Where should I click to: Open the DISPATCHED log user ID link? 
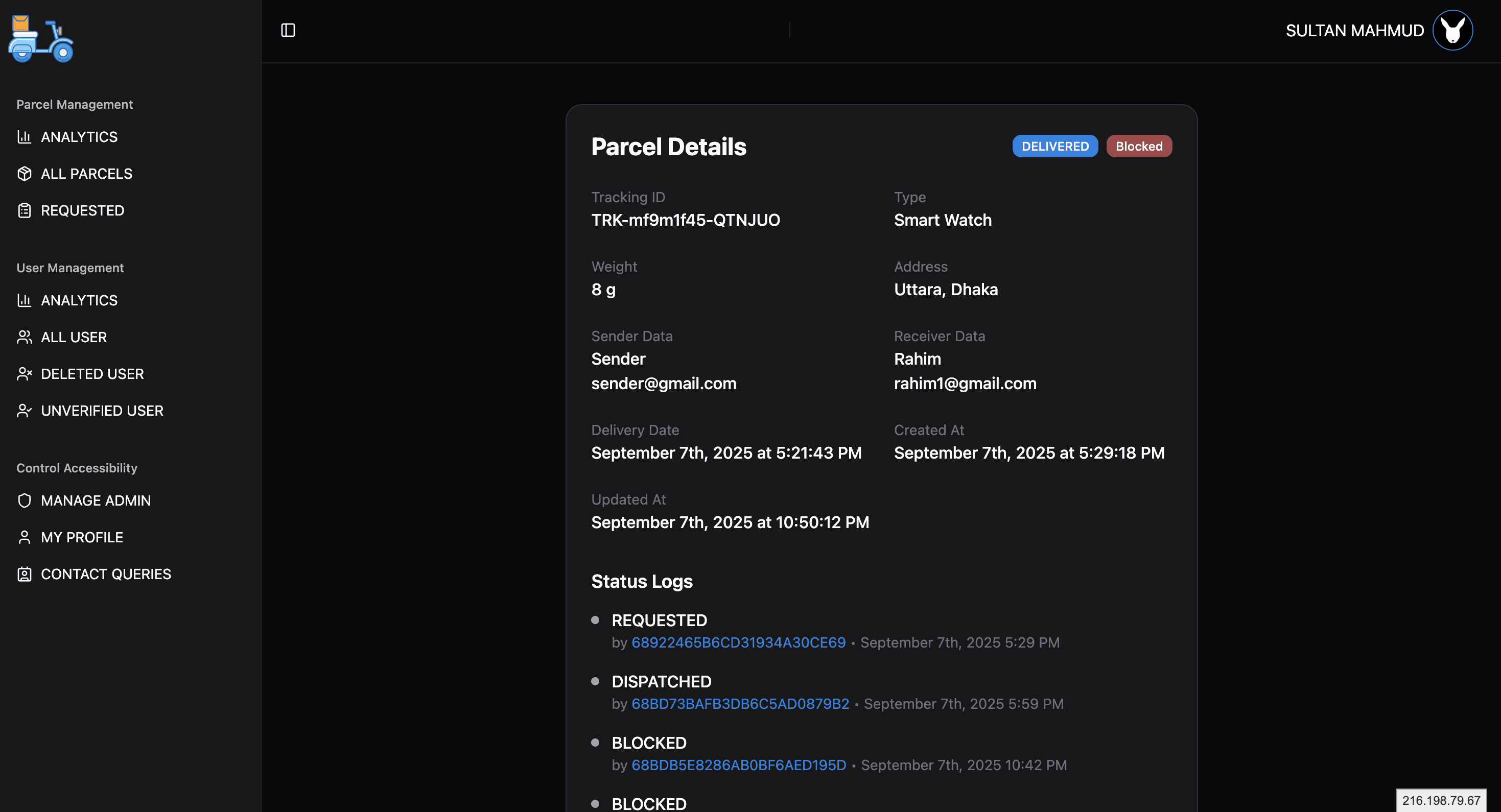(740, 703)
